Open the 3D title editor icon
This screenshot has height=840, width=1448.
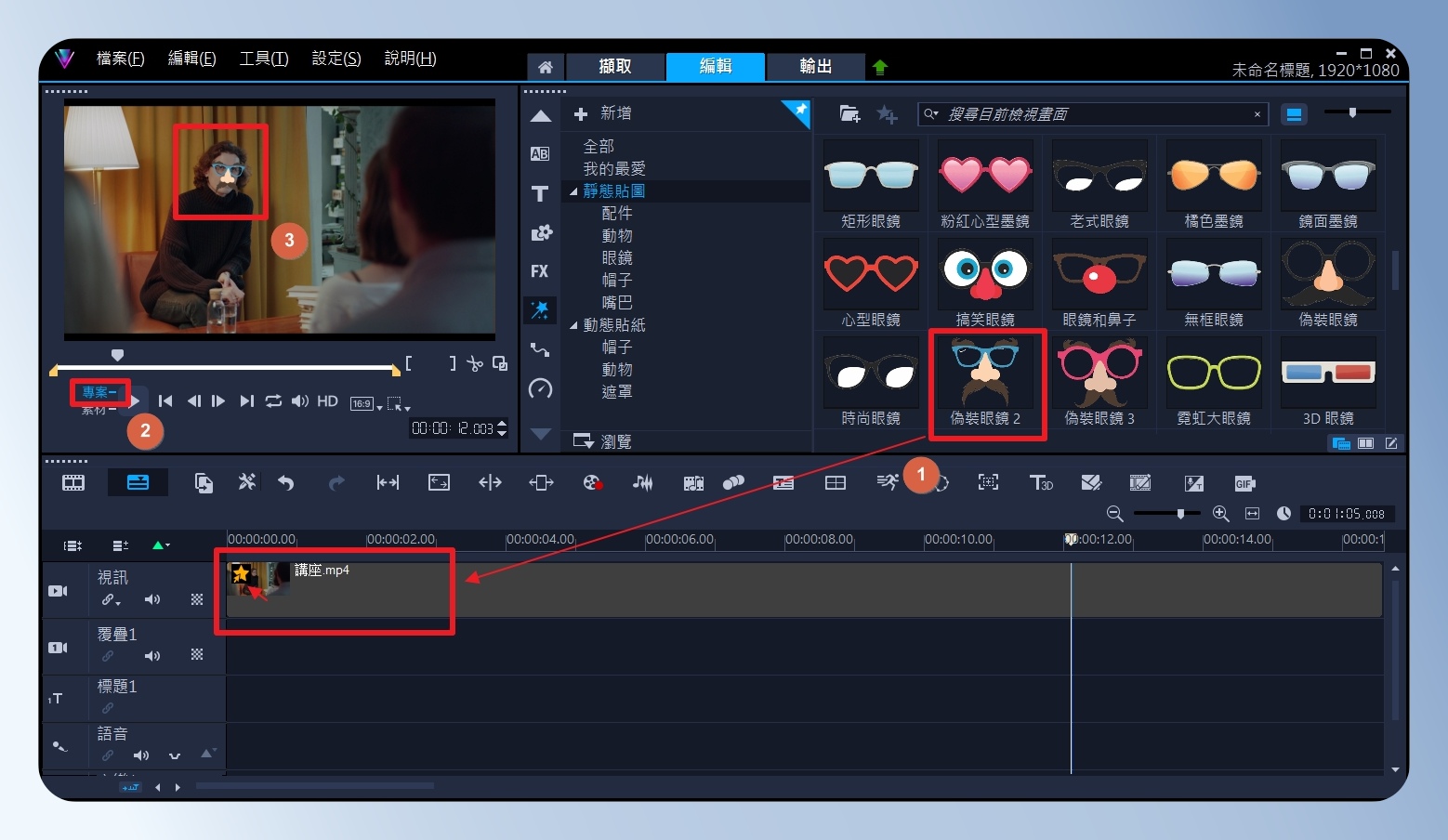(1041, 482)
